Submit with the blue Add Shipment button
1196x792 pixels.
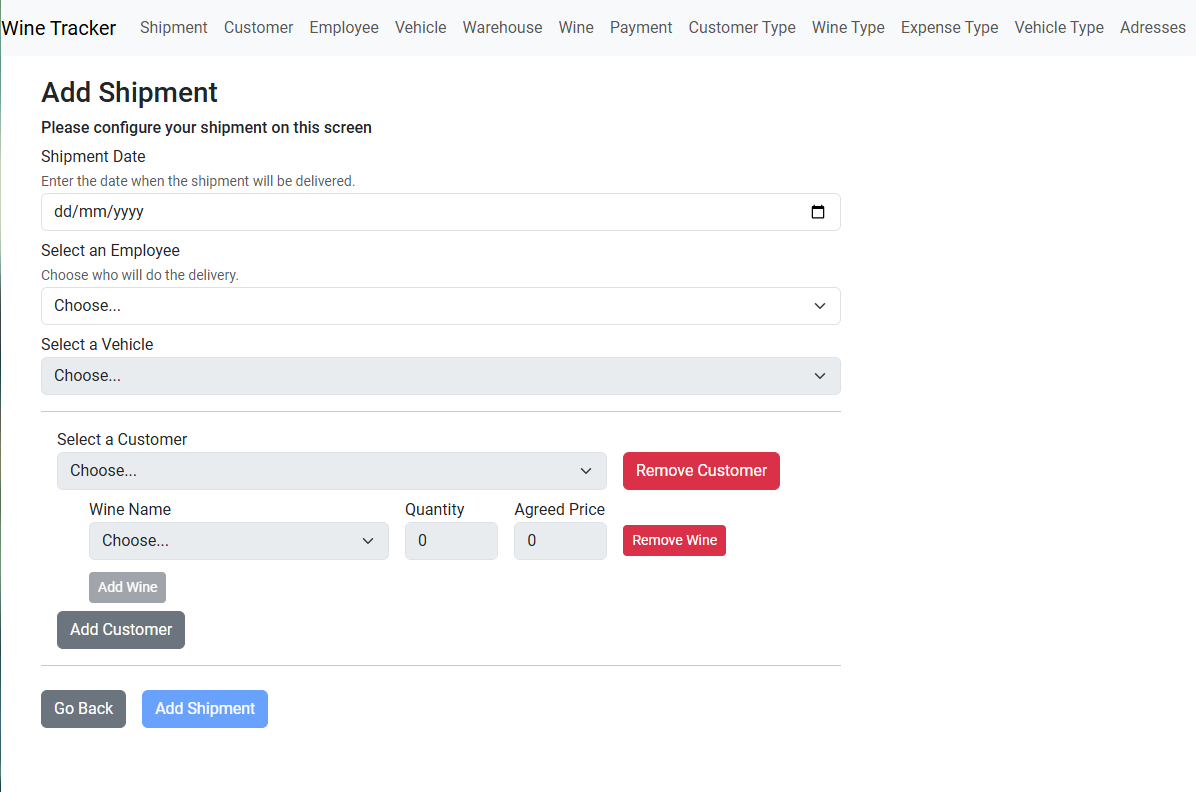(205, 709)
